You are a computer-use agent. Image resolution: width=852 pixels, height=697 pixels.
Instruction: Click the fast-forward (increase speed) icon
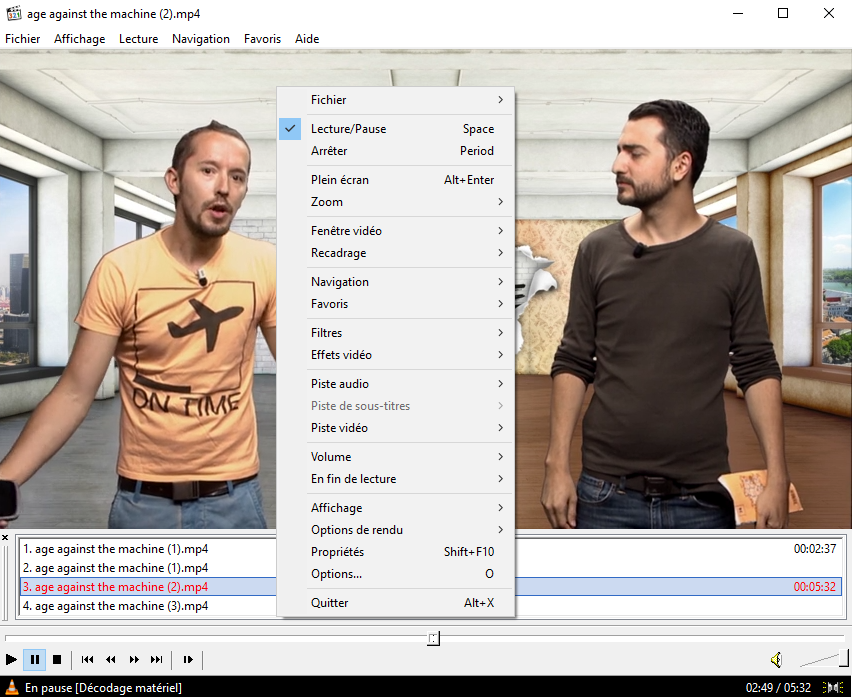(133, 660)
